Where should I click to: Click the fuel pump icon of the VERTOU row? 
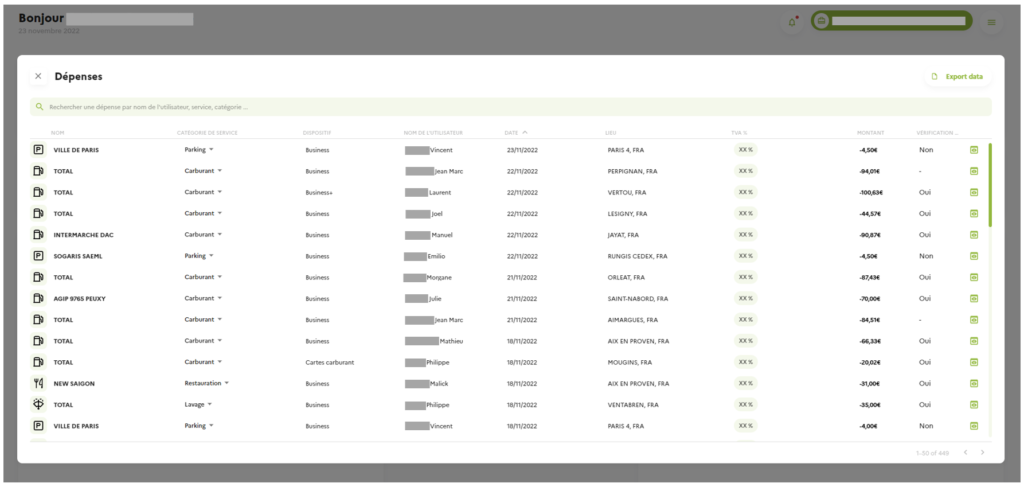tap(39, 193)
